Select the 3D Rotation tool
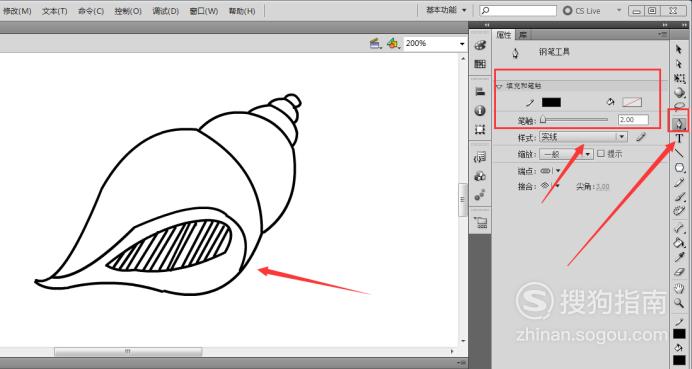 [679, 93]
